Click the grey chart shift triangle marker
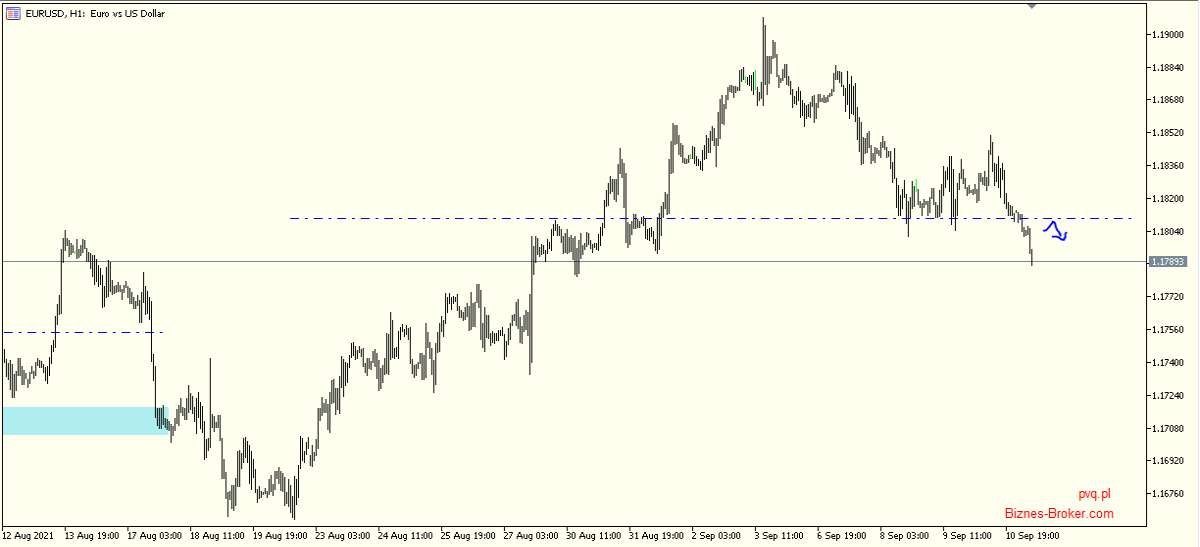1200x547 pixels. click(1032, 6)
